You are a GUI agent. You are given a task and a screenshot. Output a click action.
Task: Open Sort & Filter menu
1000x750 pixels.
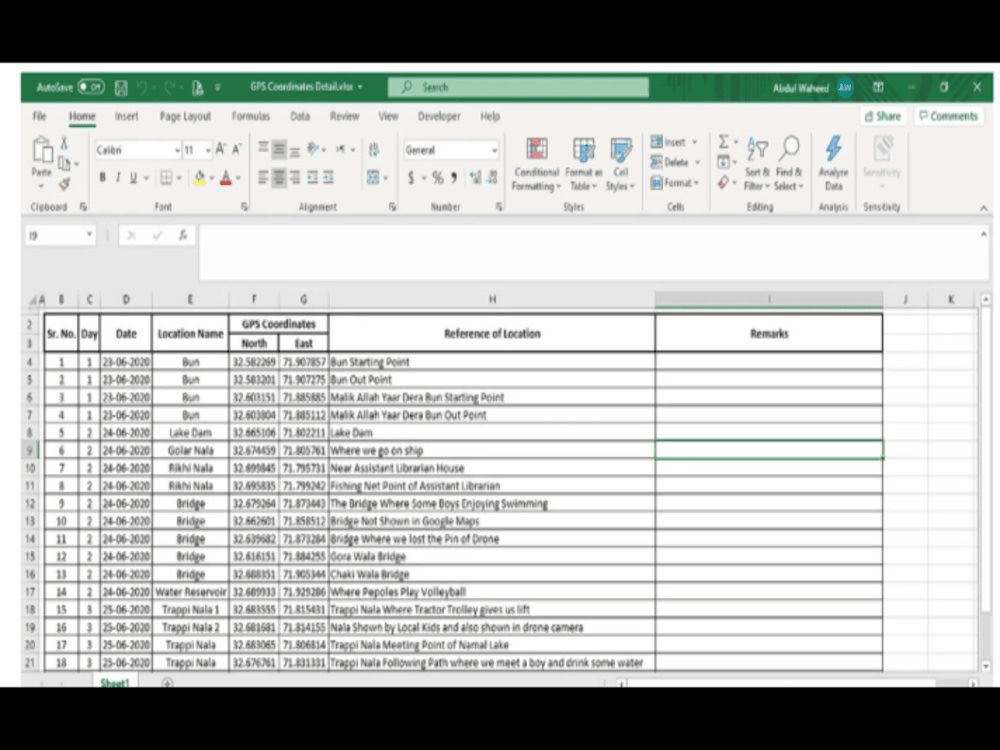[x=757, y=164]
